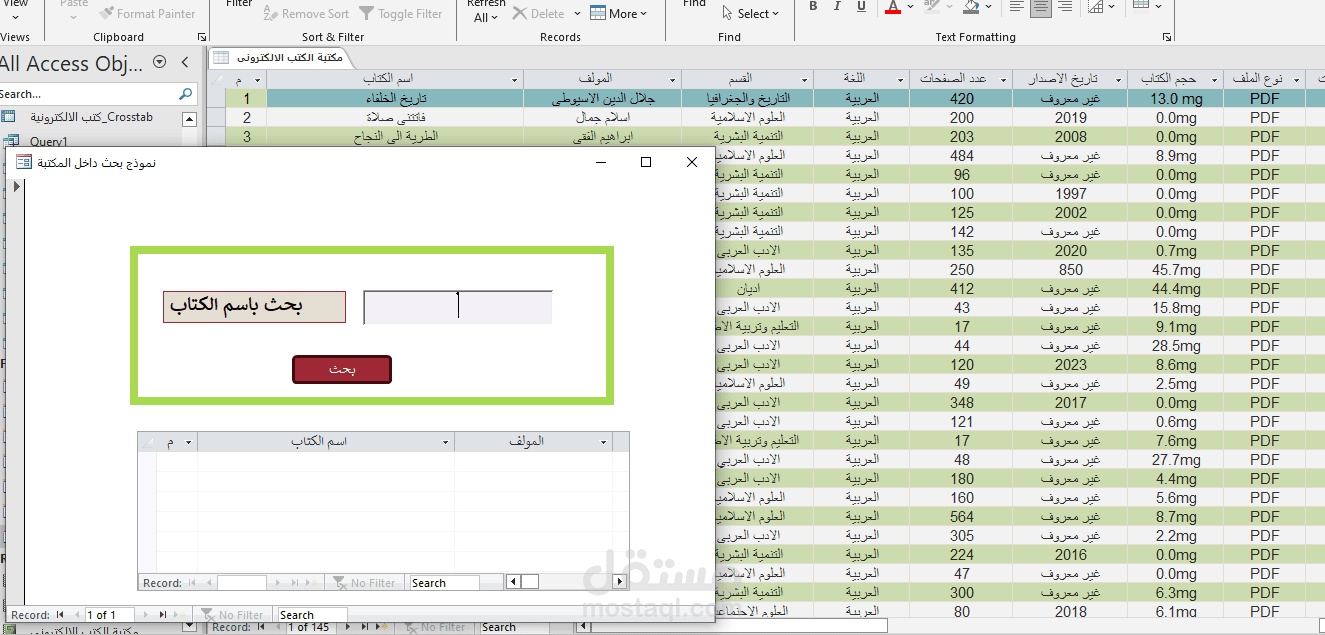Screen dimensions: 1325x635
Task: Open the اسم الكتاب column filter arrow in main table
Action: click(x=513, y=79)
